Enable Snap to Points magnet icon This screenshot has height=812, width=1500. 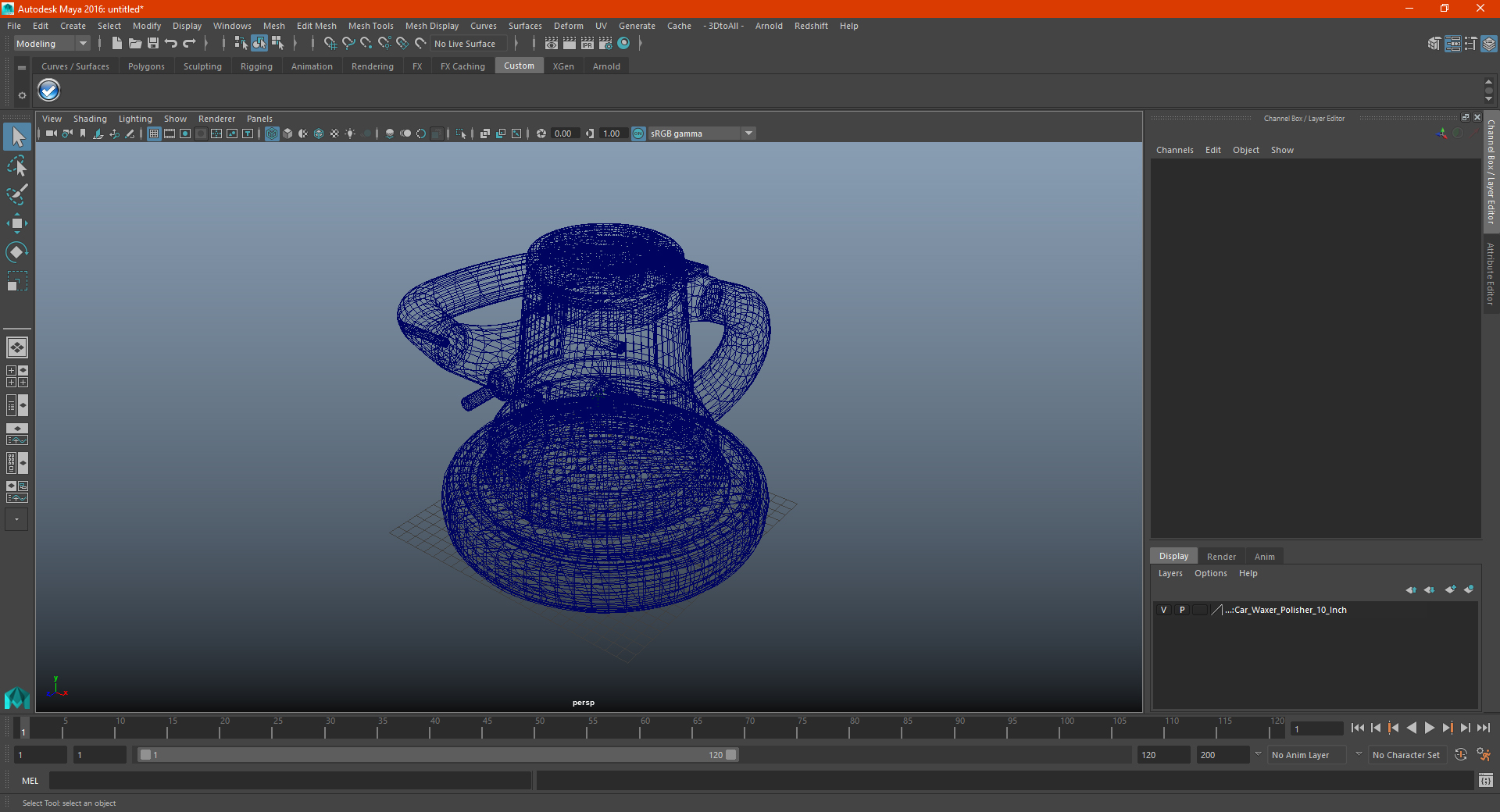pos(366,44)
